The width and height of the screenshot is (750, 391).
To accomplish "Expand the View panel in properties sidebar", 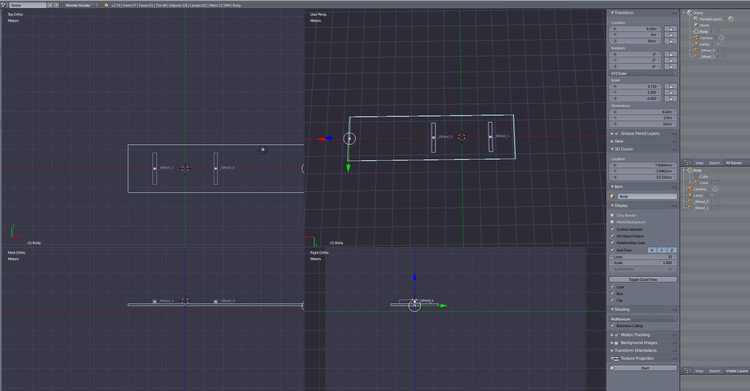I will (612, 141).
